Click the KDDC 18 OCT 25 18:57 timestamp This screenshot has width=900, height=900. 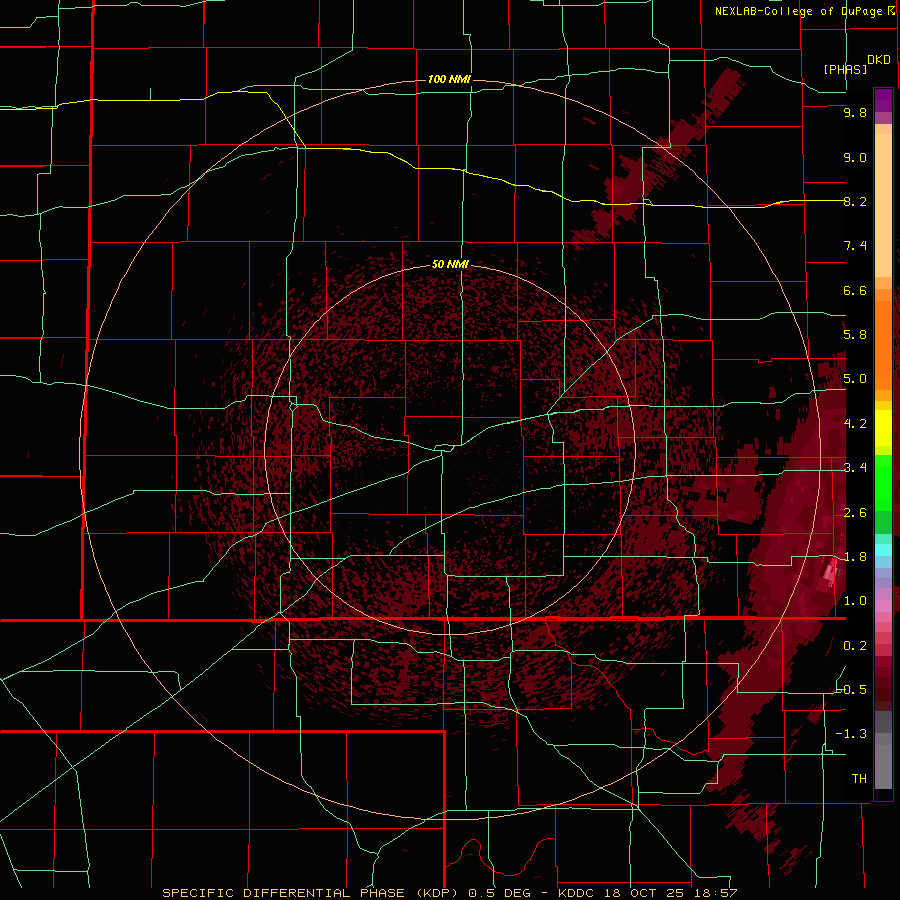click(647, 893)
